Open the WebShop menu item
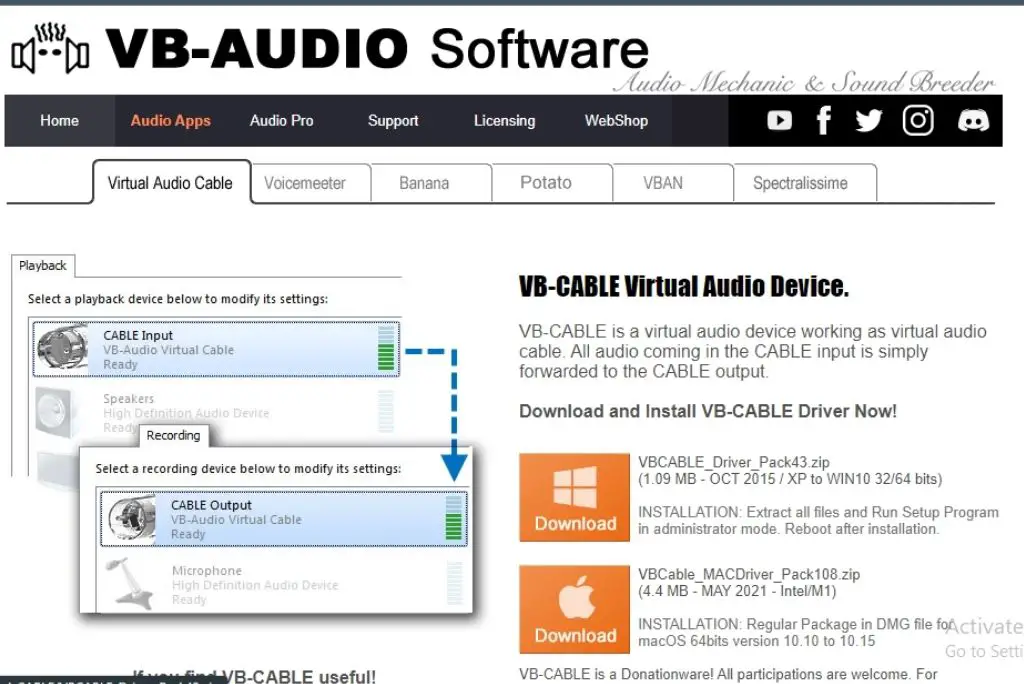The height and width of the screenshot is (684, 1024). 616,120
